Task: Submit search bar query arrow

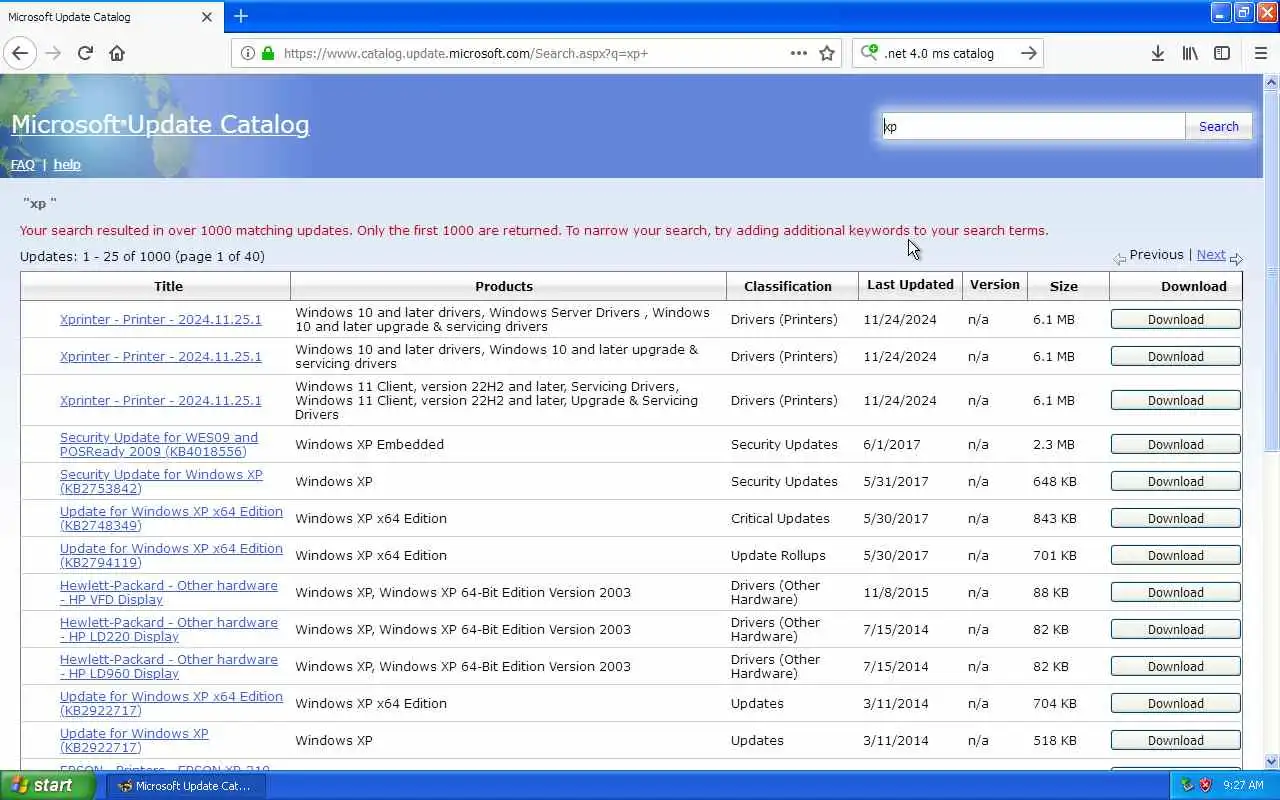Action: [1028, 53]
